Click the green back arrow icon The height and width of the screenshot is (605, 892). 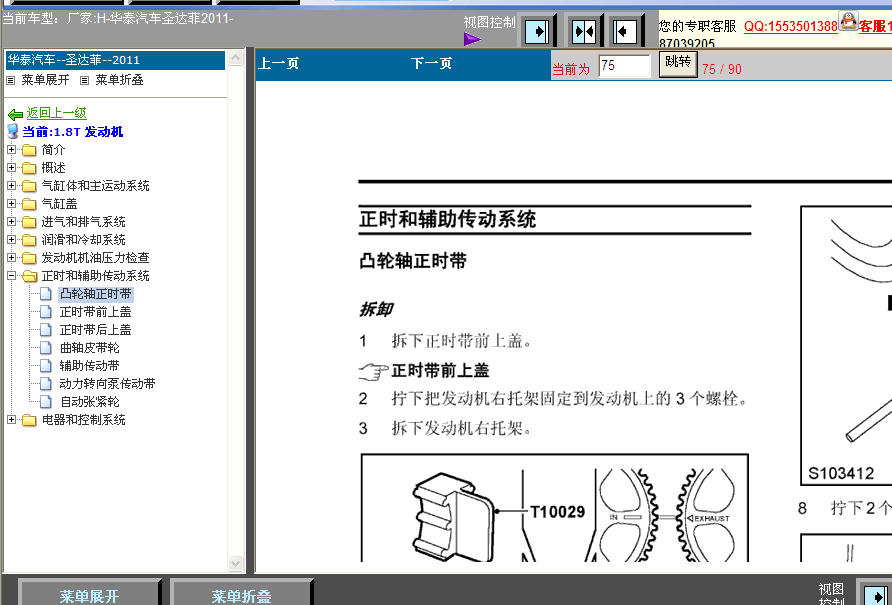point(15,114)
